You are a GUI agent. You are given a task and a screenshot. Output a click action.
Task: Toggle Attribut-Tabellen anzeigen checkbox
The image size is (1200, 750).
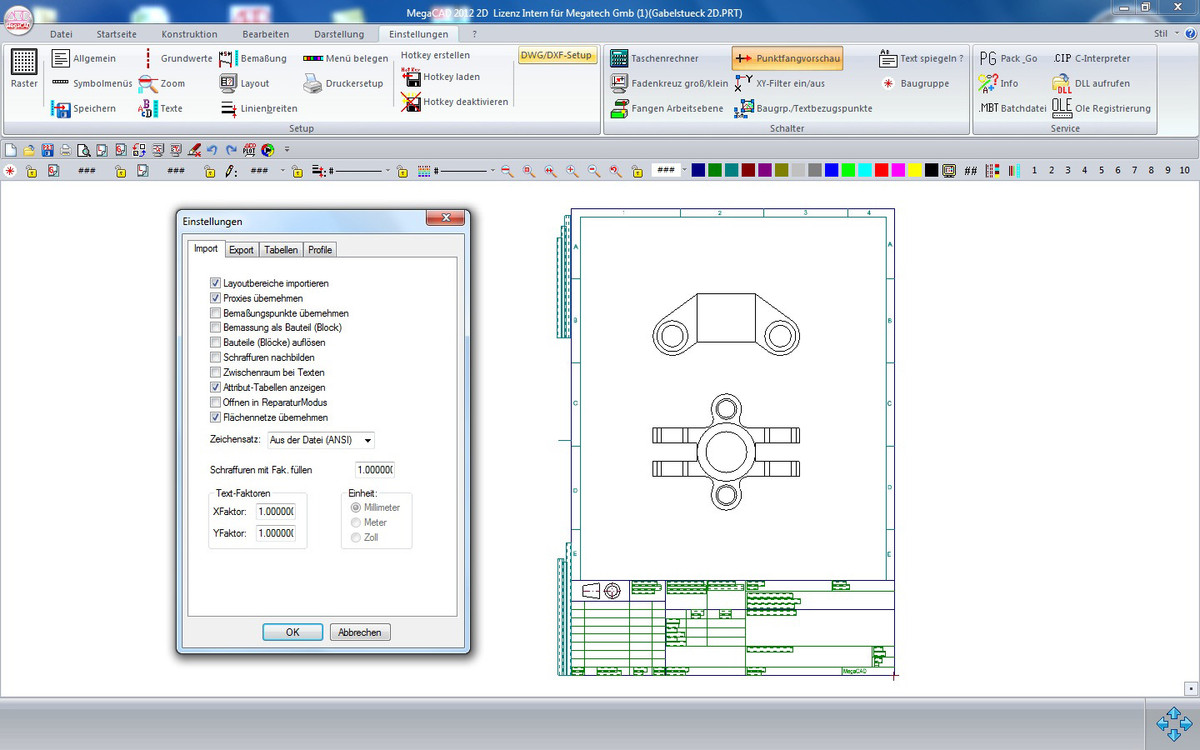click(215, 387)
